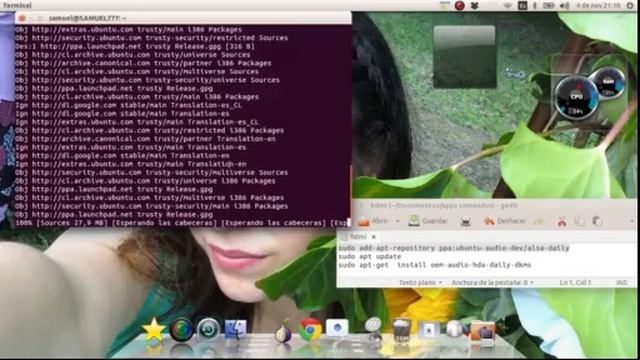Launch Tor Browser from the dock
640x360 pixels.
(283, 331)
